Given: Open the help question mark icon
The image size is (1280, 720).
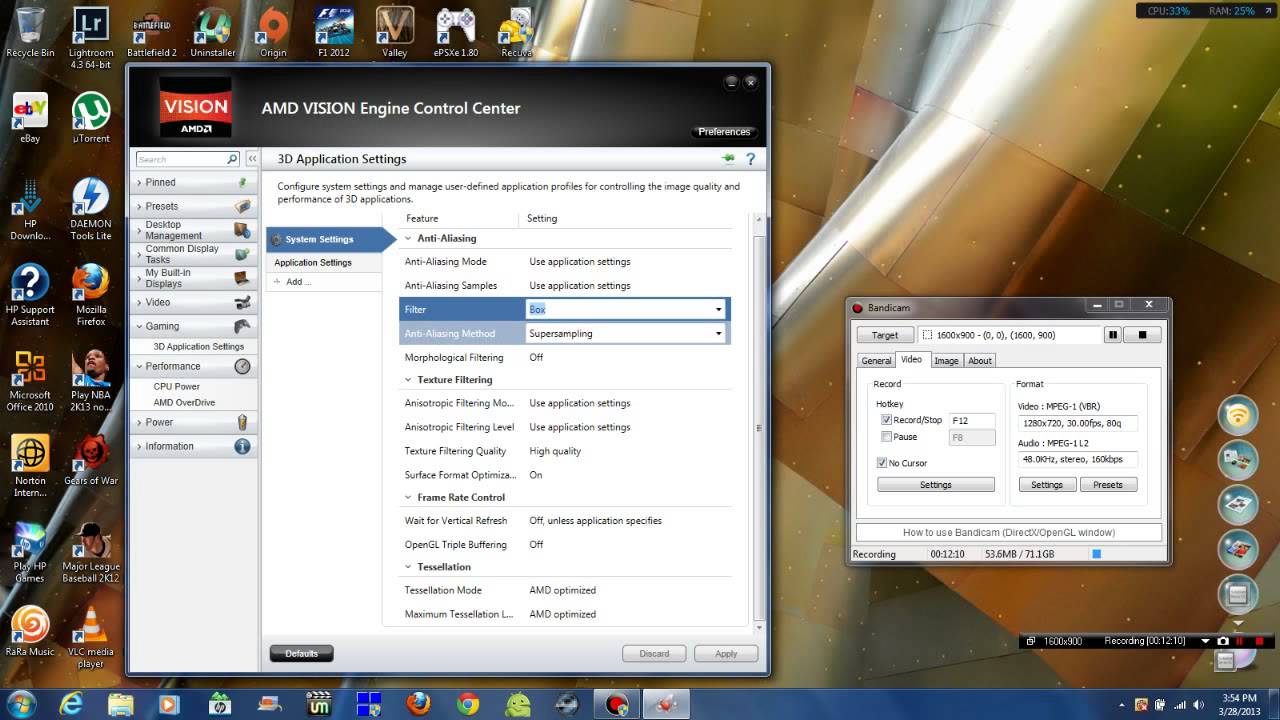Looking at the screenshot, I should point(750,158).
